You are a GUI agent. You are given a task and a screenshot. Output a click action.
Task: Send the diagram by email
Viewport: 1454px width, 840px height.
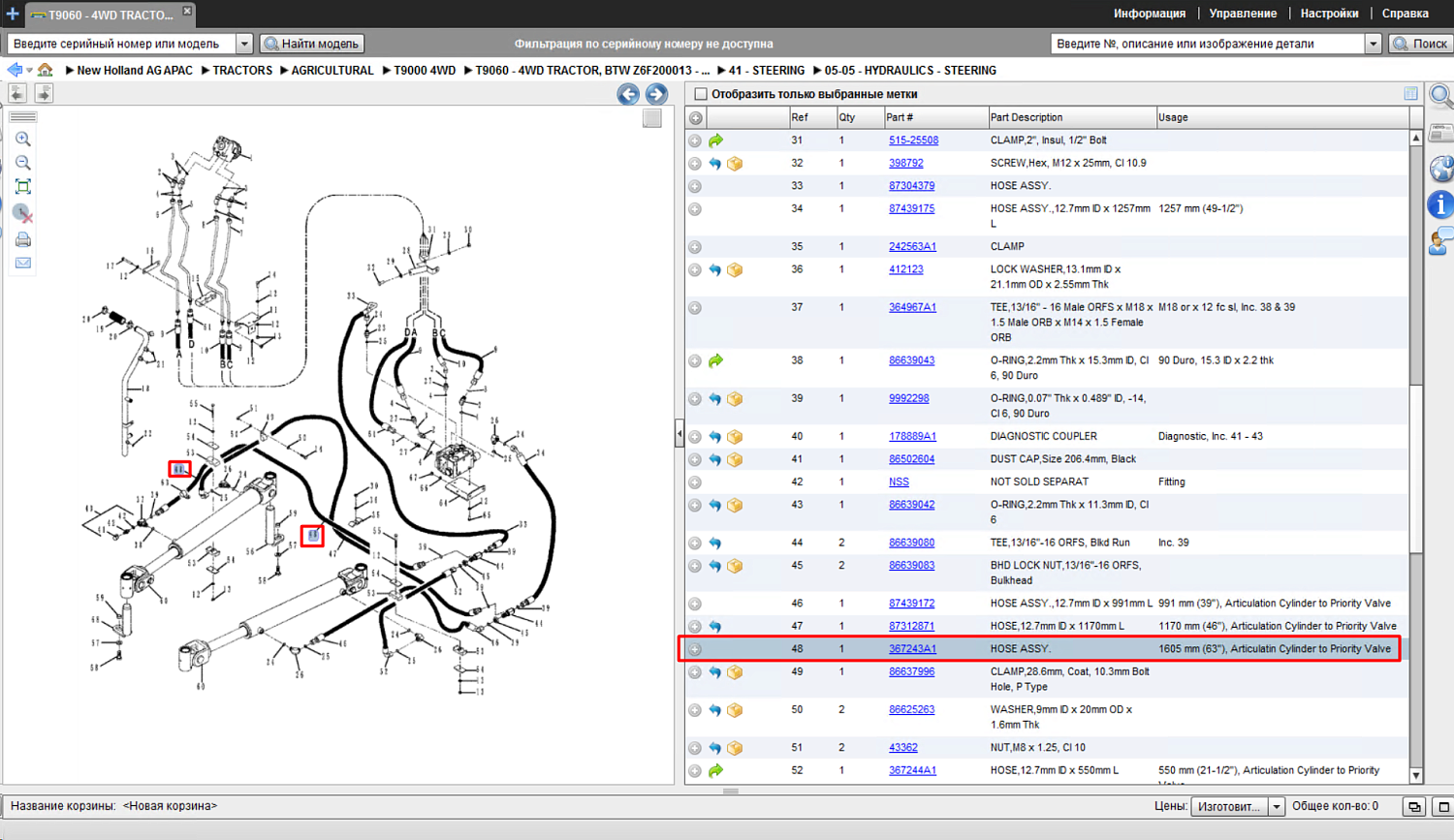tap(23, 263)
